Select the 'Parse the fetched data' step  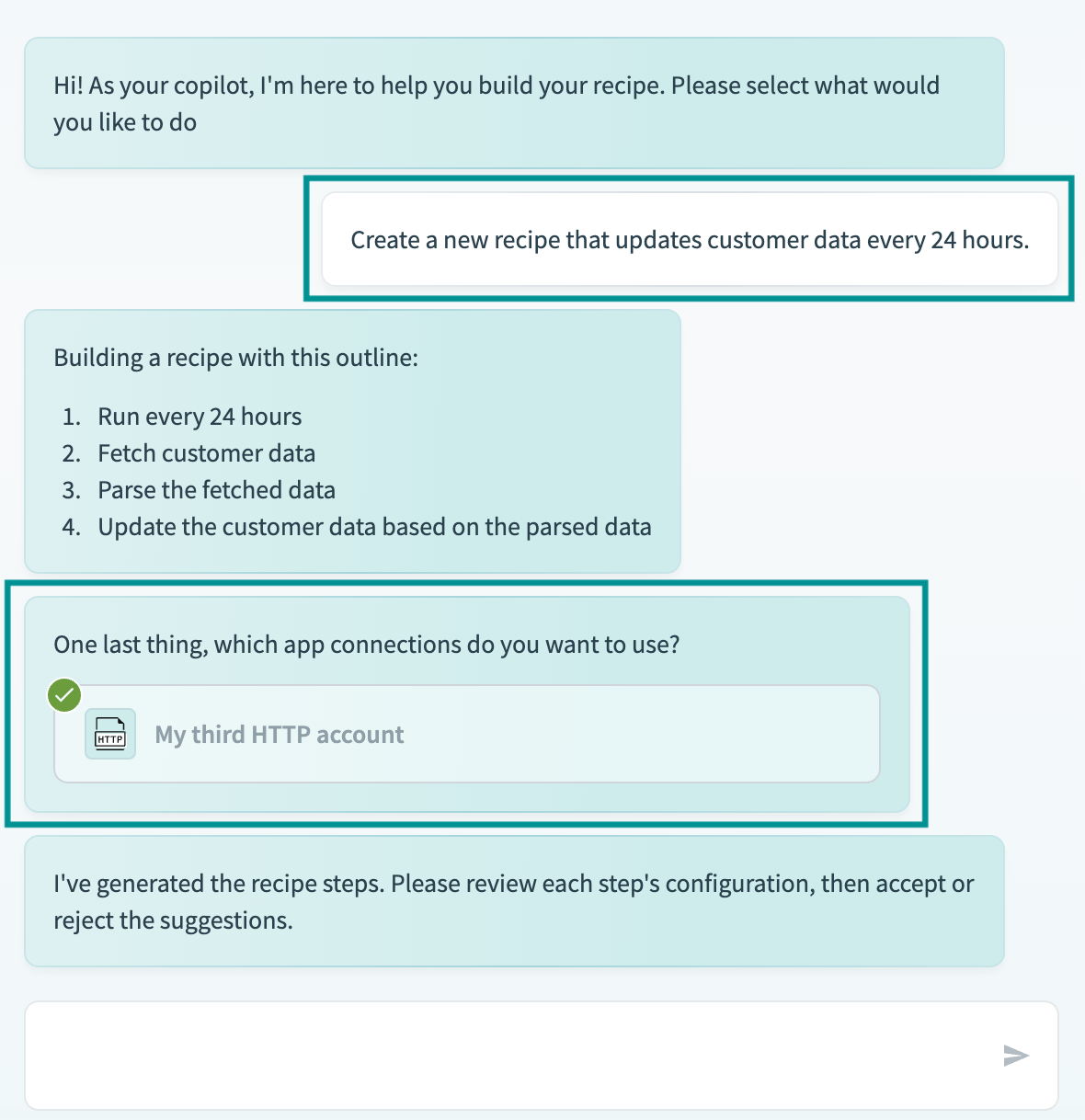tap(216, 490)
